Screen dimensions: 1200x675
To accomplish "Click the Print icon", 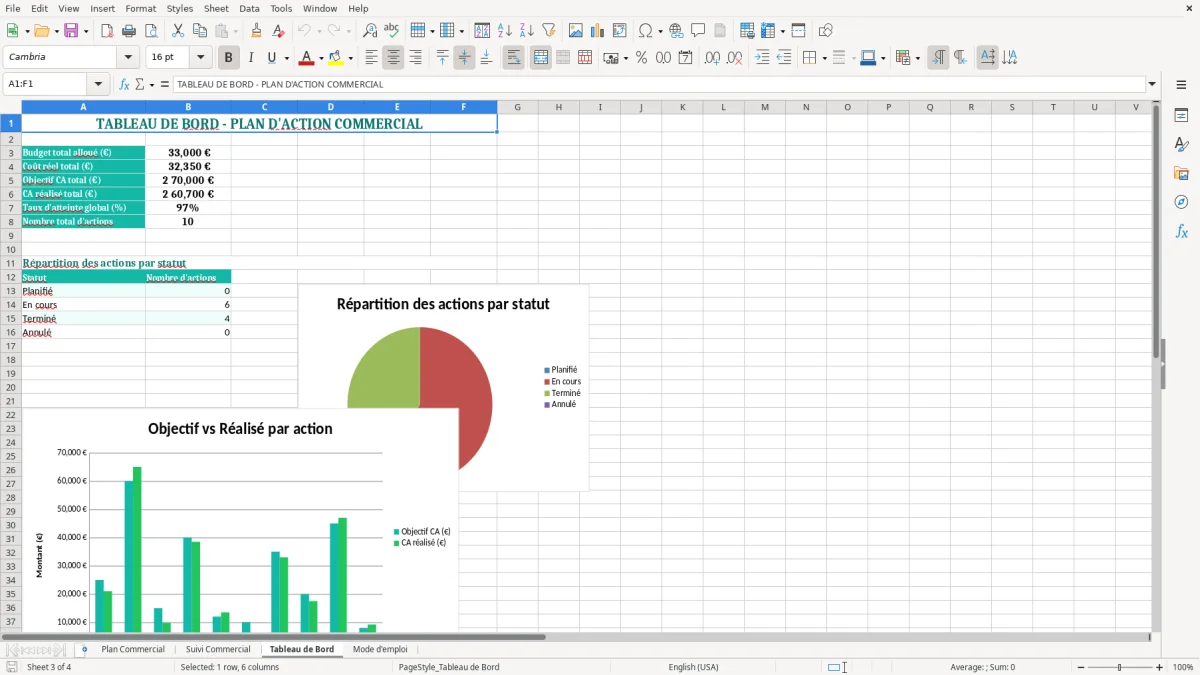I will [129, 31].
